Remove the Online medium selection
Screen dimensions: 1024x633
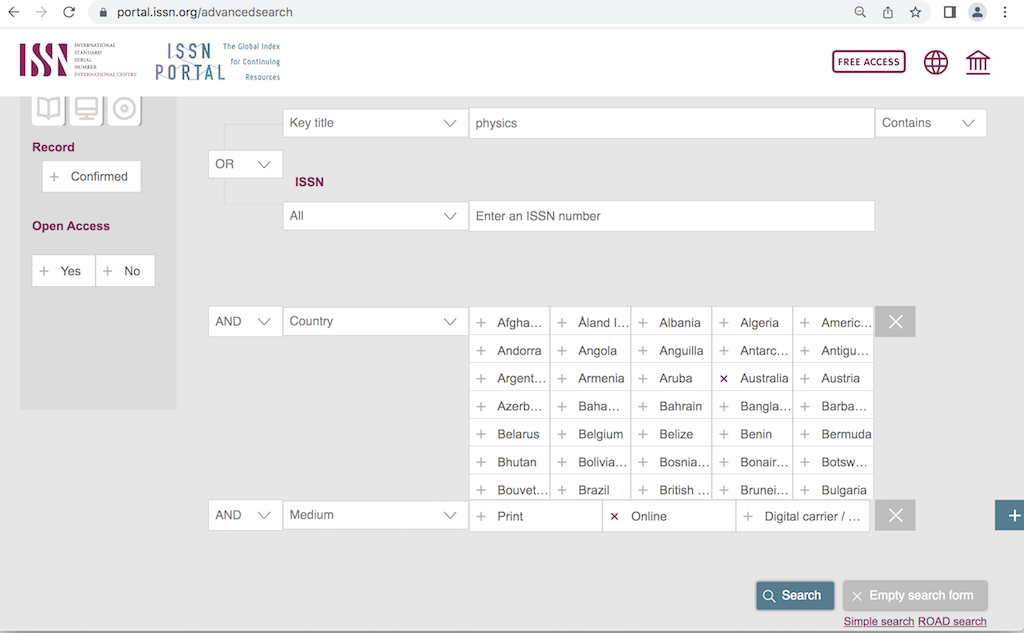614,515
